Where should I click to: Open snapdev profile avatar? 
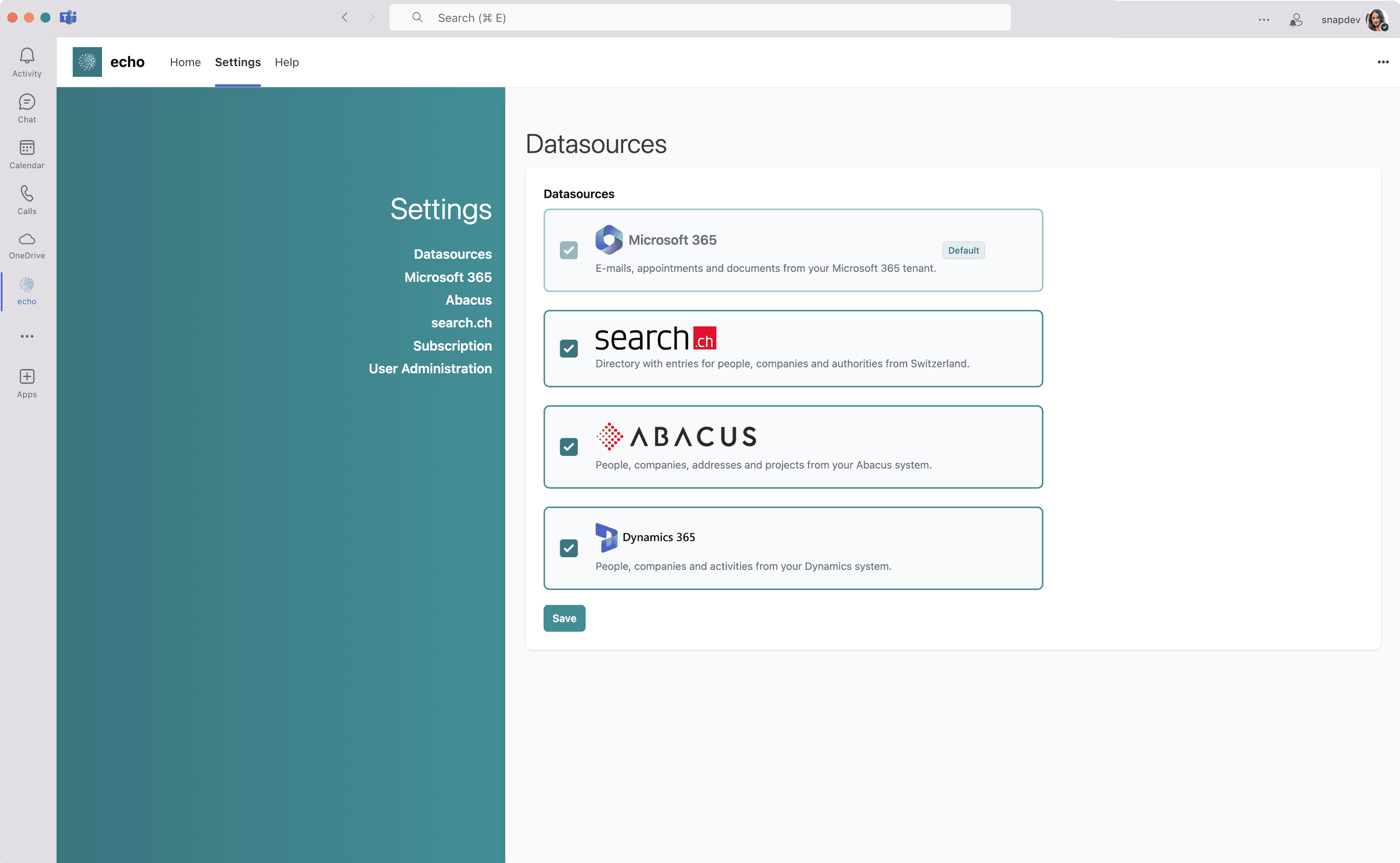click(1376, 20)
